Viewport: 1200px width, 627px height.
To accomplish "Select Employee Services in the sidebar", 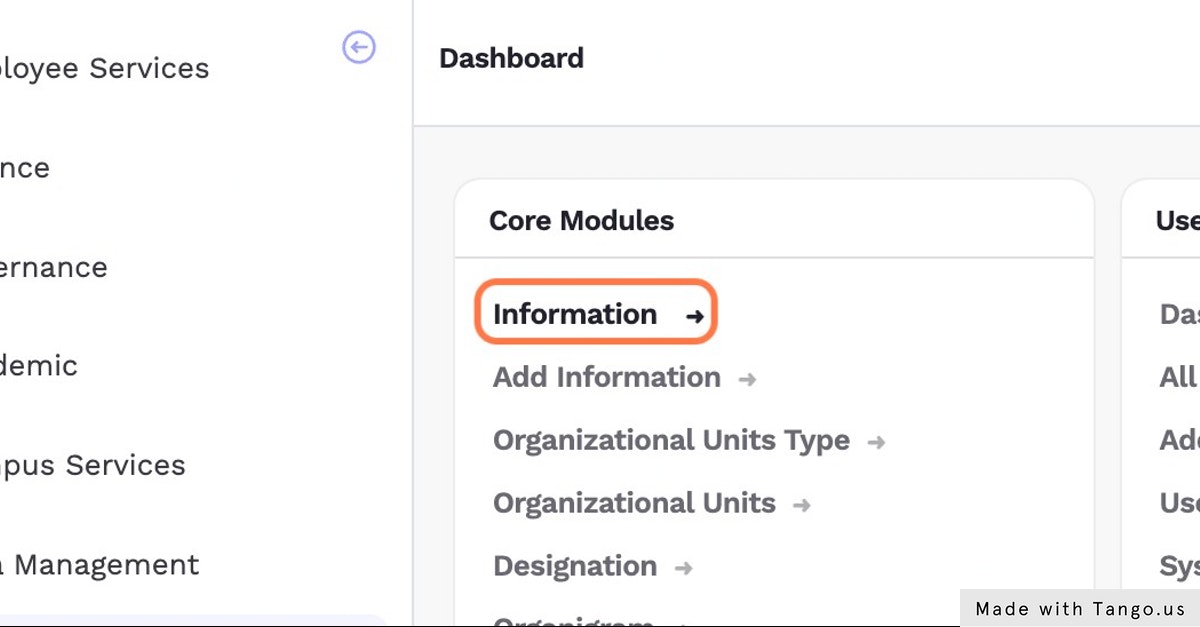I will [104, 68].
